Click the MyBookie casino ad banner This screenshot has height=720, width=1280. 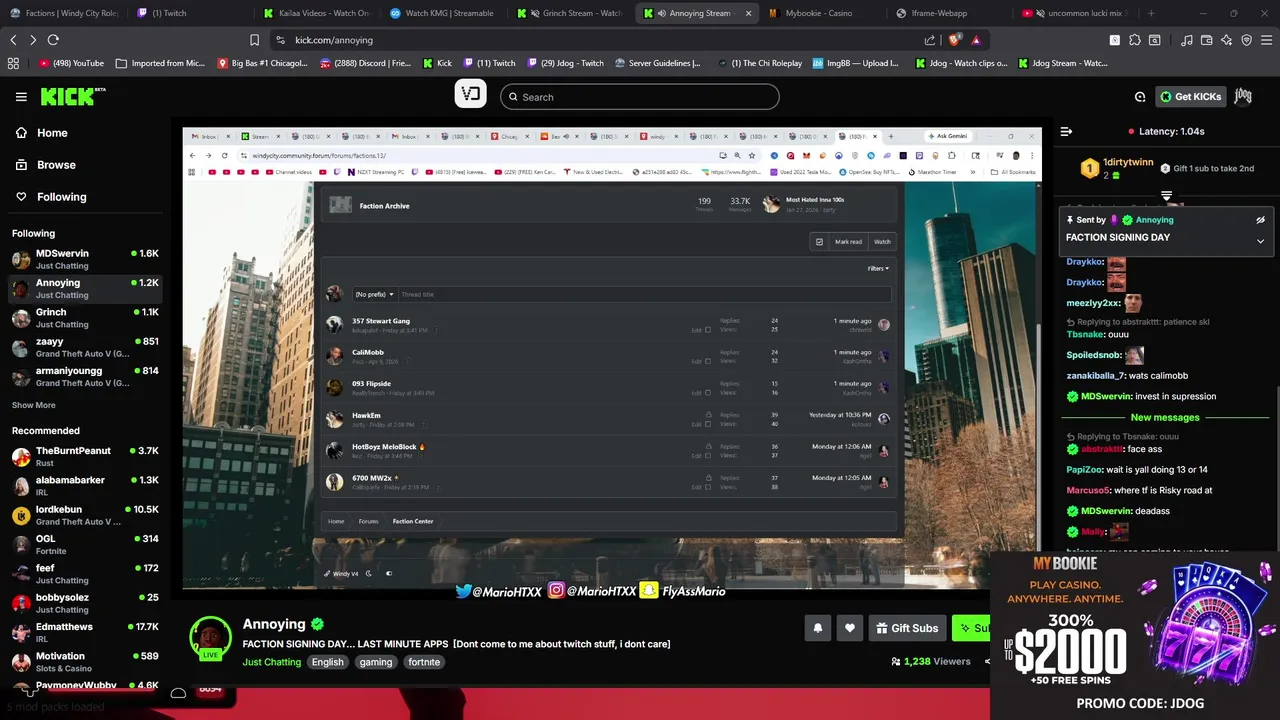tap(1135, 634)
